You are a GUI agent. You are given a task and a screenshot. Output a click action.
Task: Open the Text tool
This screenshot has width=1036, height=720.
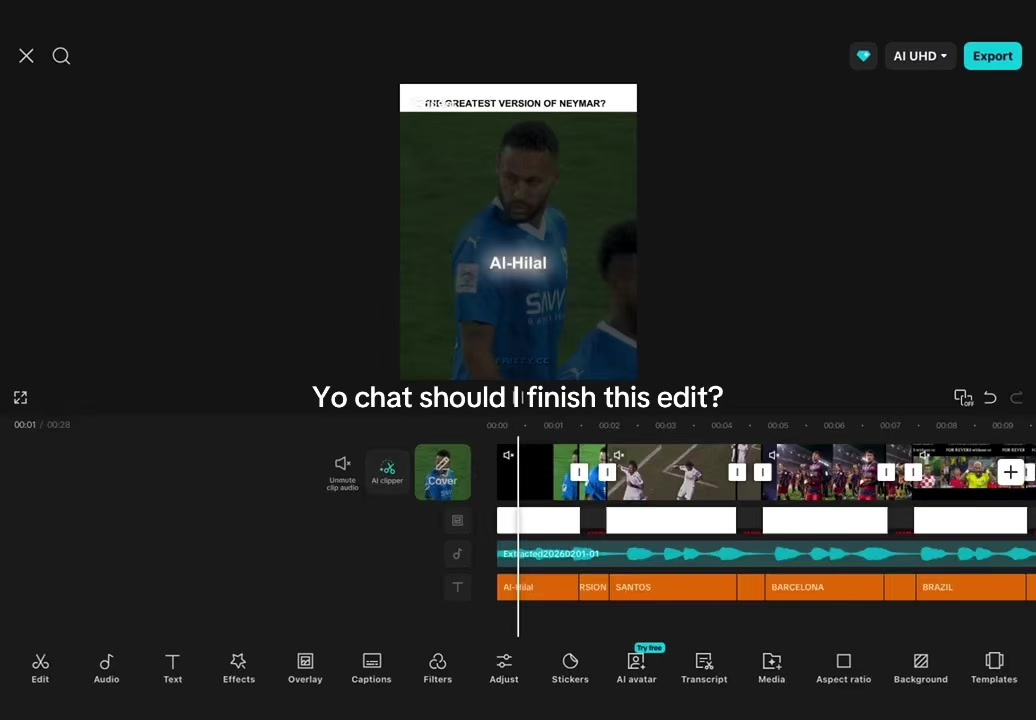(x=172, y=668)
